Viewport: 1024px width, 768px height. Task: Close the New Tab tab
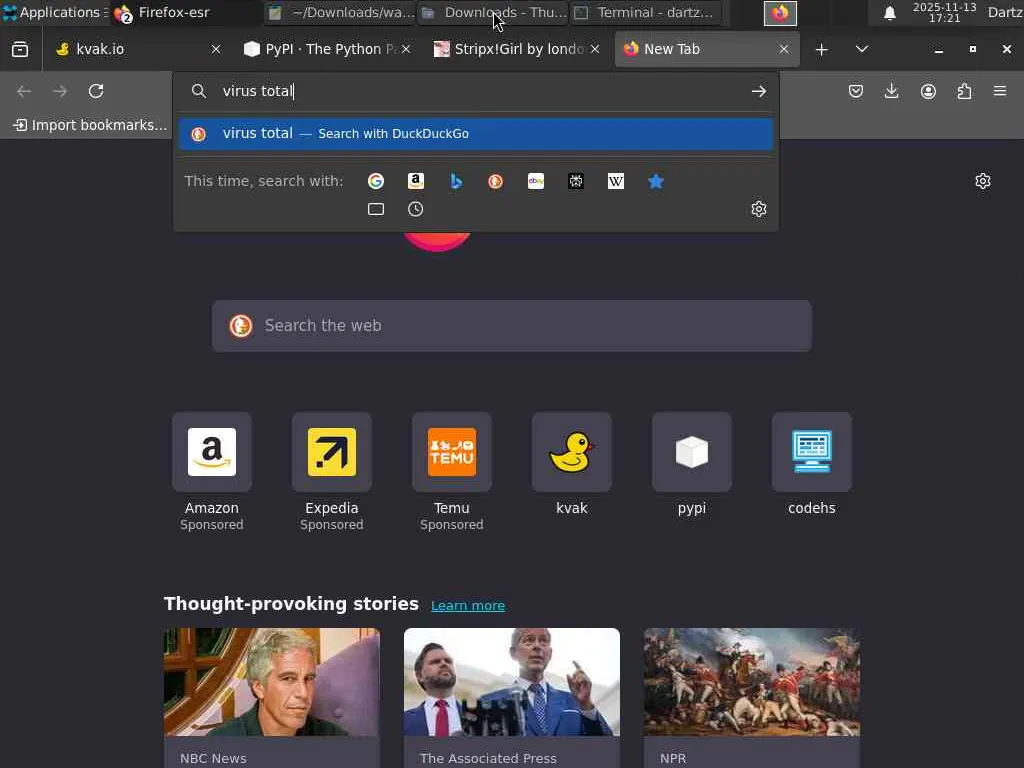(784, 50)
